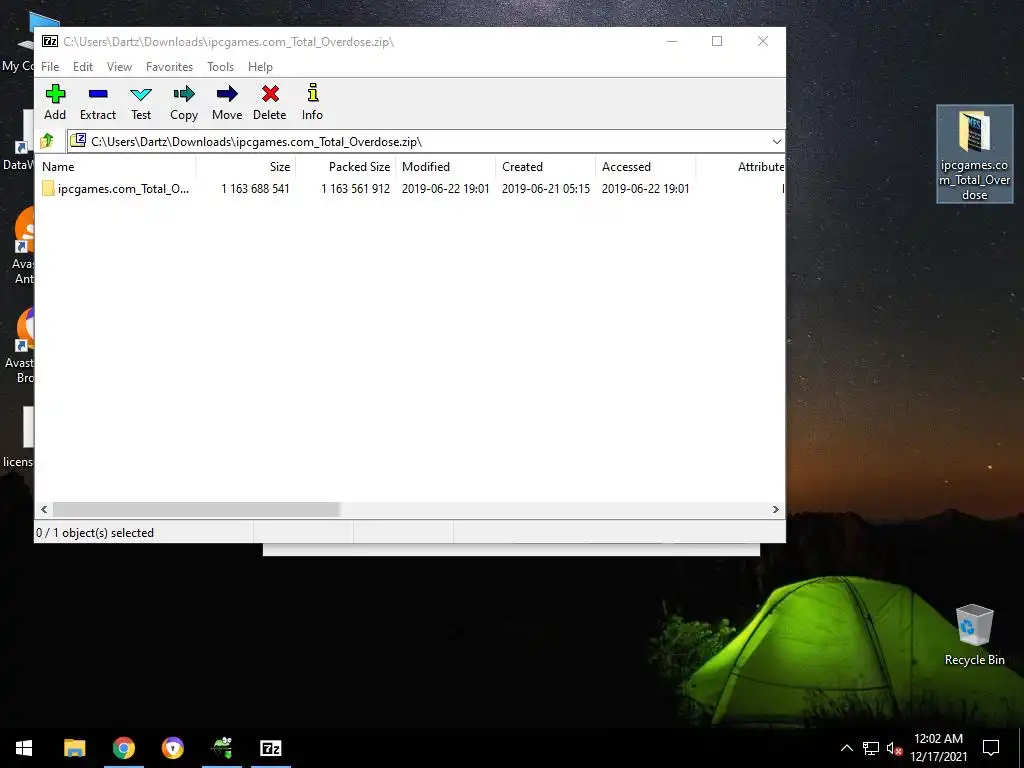Sort by the Name column header
Screen dimensions: 1024x768
point(118,167)
